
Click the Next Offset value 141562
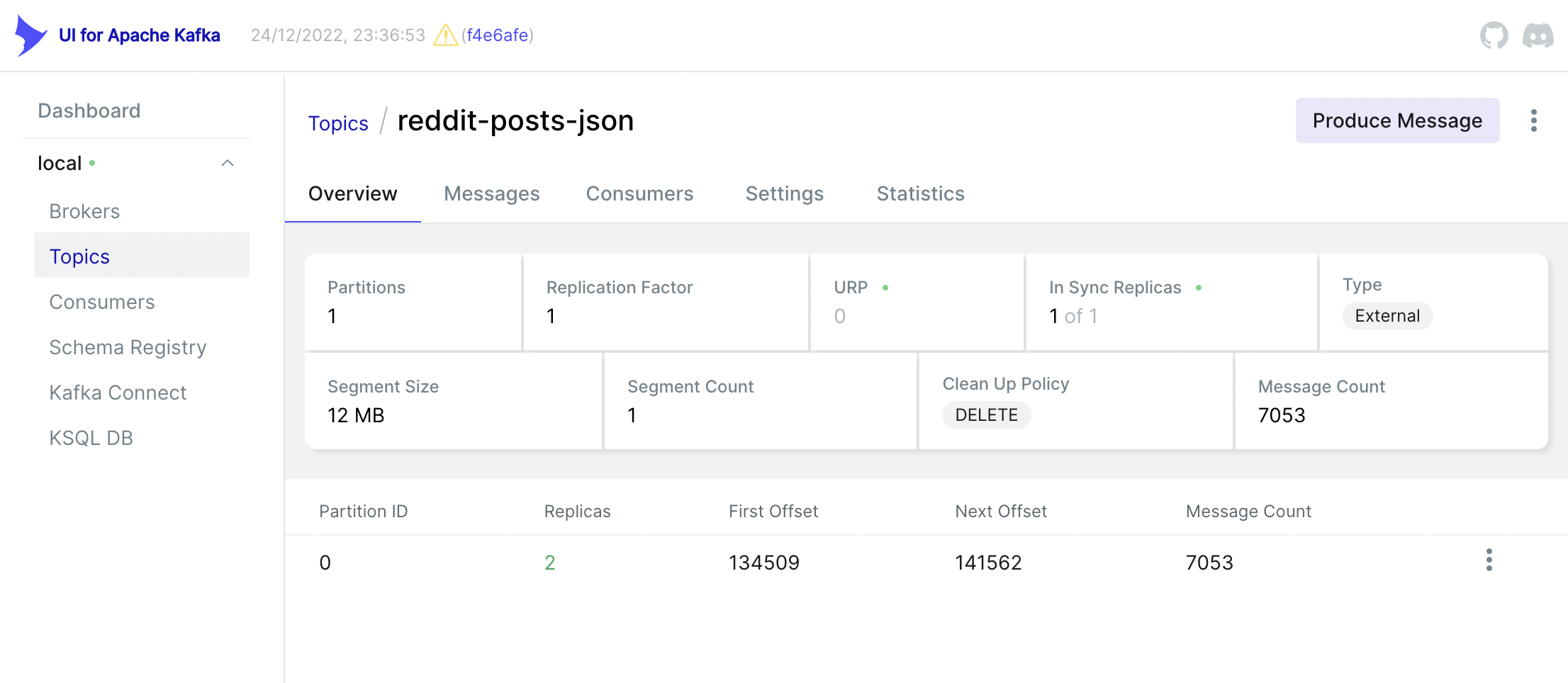click(988, 563)
